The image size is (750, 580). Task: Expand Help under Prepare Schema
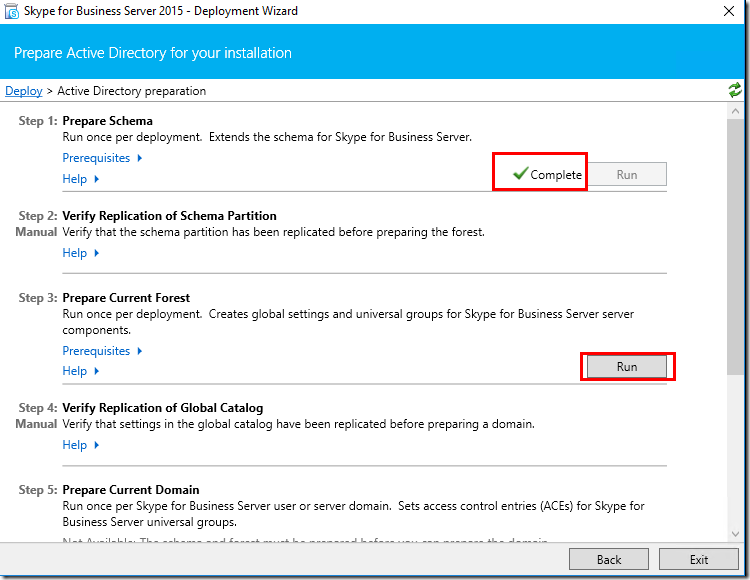coord(80,179)
